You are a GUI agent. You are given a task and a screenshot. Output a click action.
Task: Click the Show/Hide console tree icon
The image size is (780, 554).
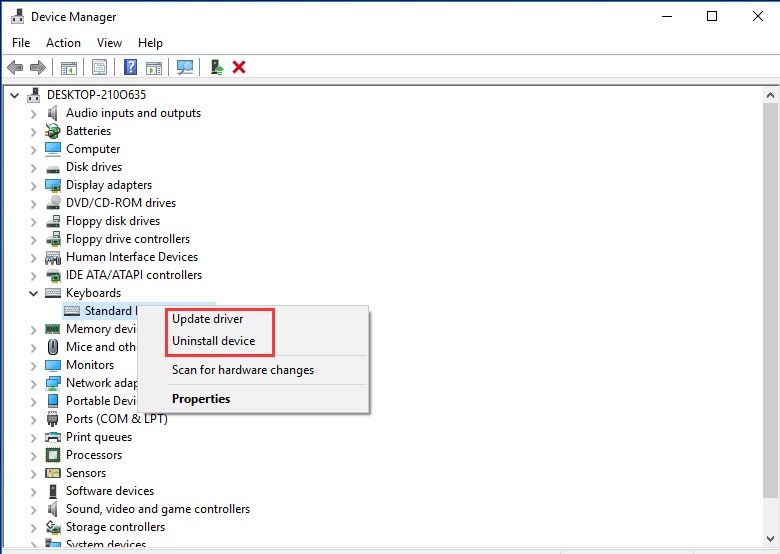tap(69, 67)
